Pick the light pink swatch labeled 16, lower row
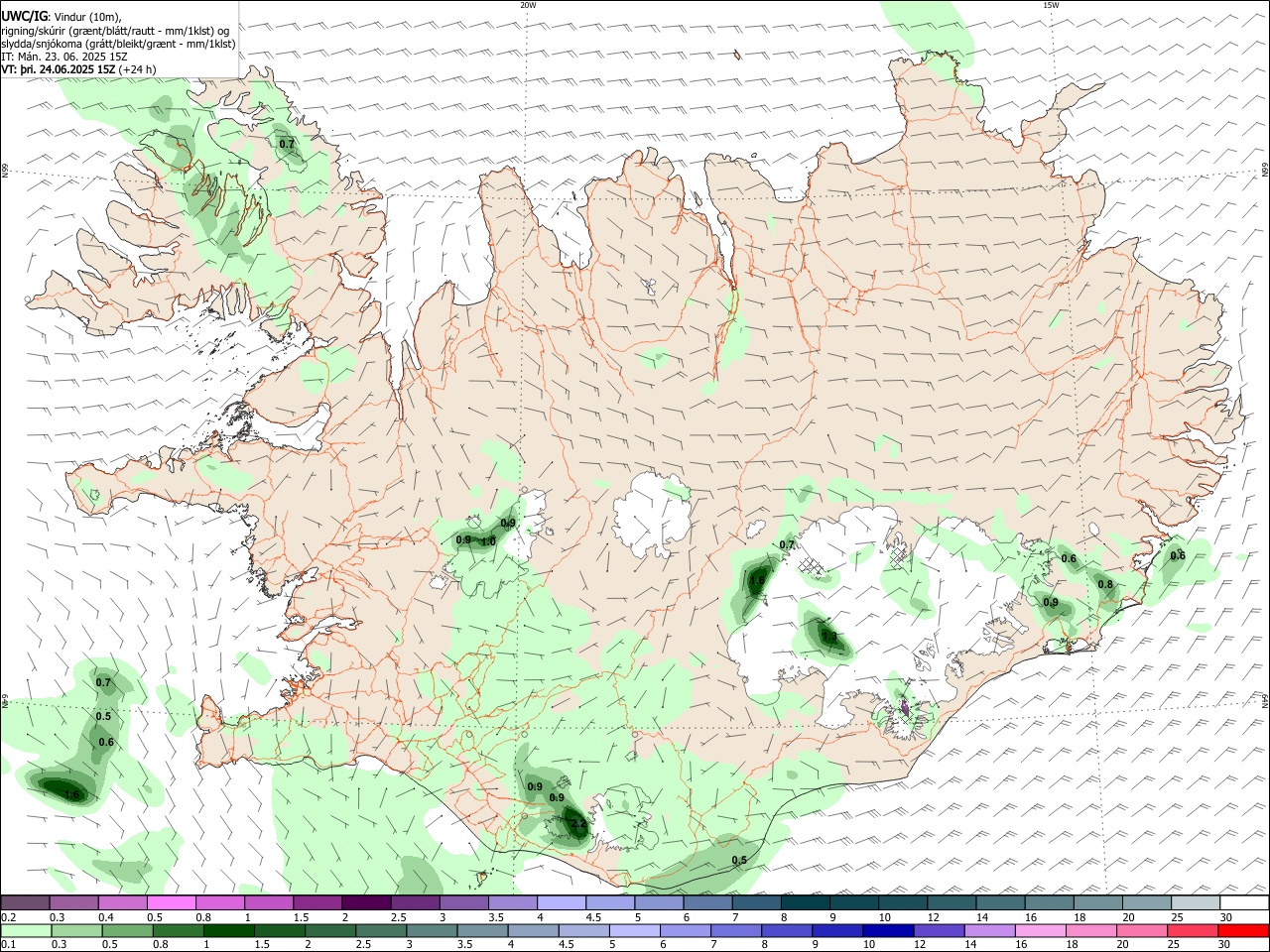The height and width of the screenshot is (952, 1270). (1040, 931)
